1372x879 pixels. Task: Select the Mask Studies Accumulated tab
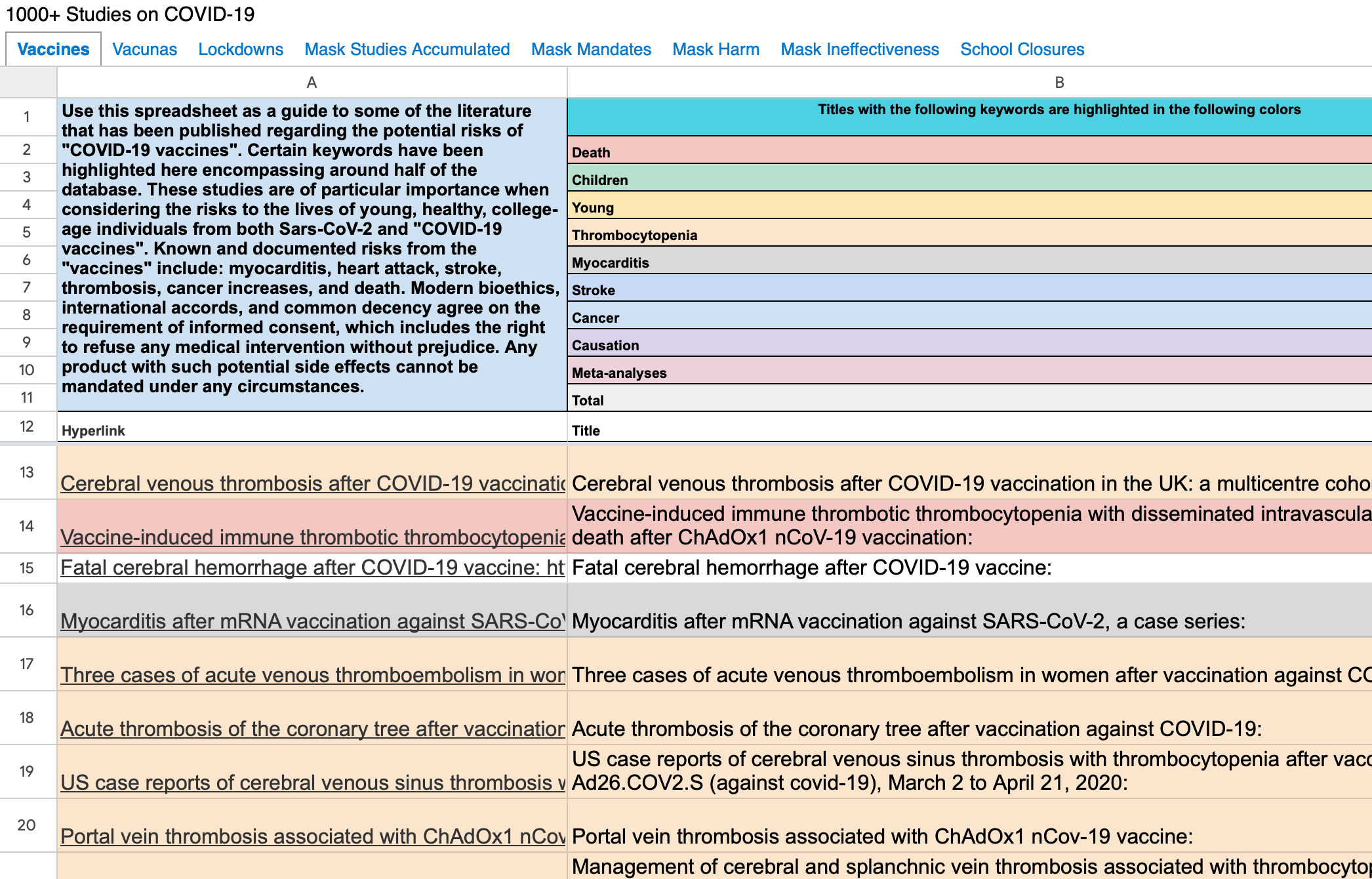(407, 49)
